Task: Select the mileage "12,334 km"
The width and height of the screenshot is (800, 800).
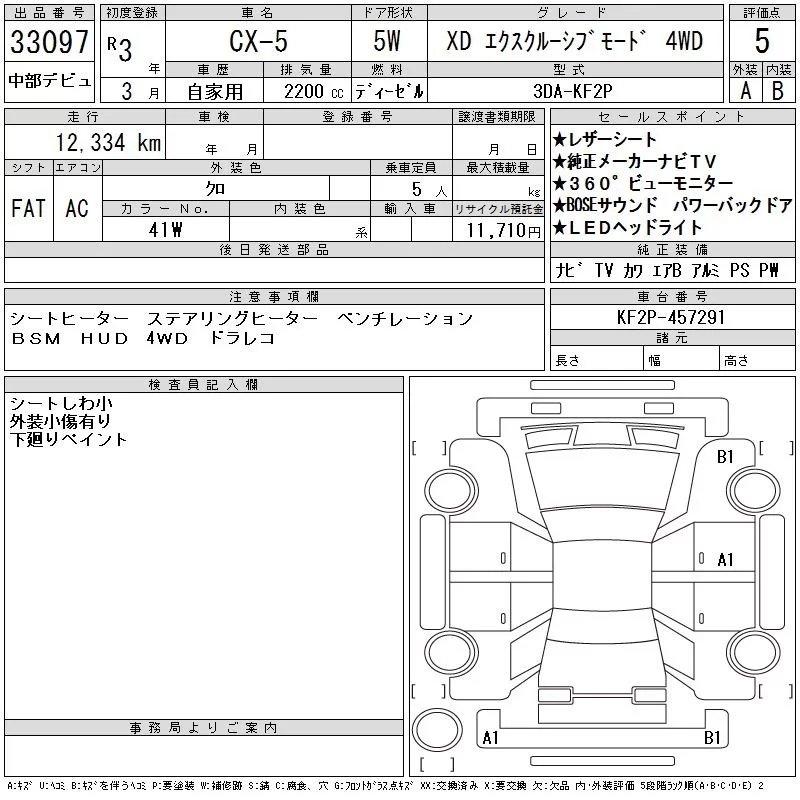Action: [108, 143]
